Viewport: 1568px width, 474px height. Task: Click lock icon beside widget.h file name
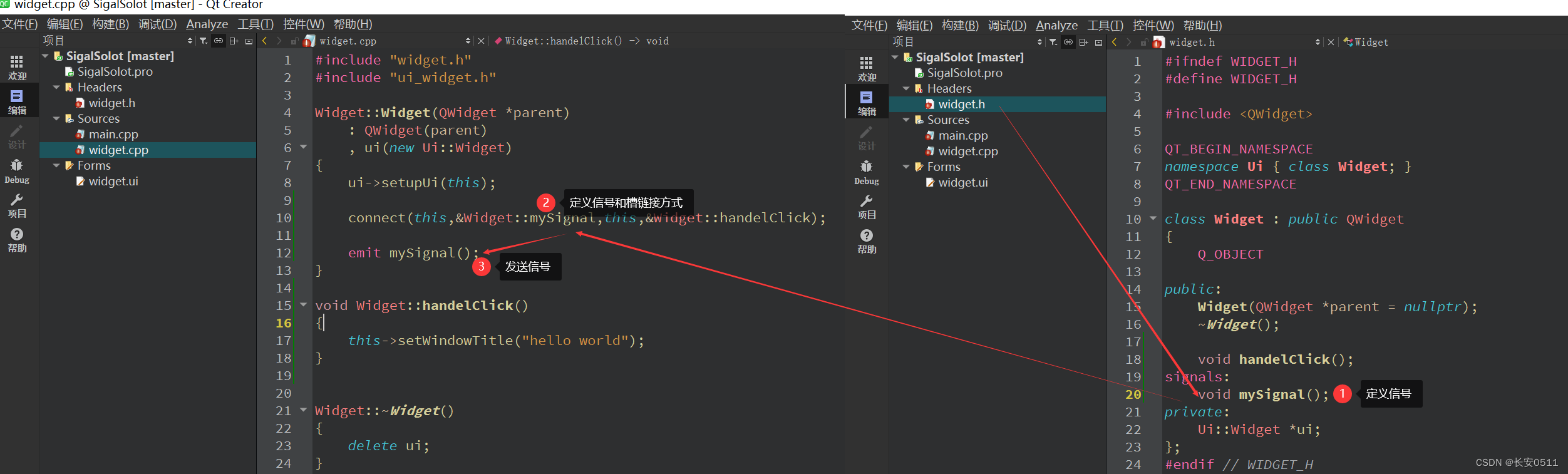[x=1144, y=42]
